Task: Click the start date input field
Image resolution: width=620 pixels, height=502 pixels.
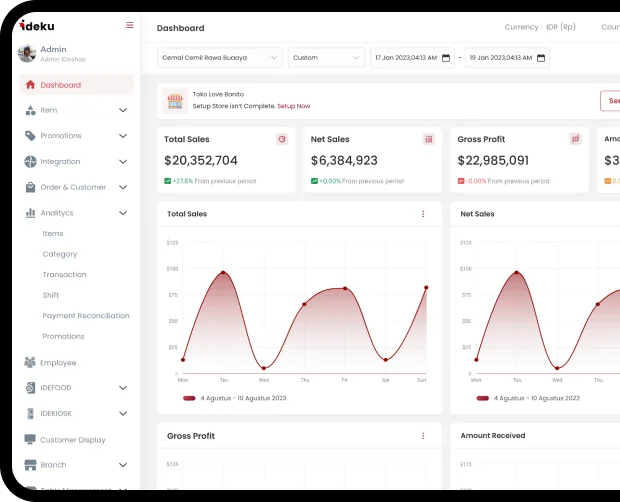Action: (412, 58)
